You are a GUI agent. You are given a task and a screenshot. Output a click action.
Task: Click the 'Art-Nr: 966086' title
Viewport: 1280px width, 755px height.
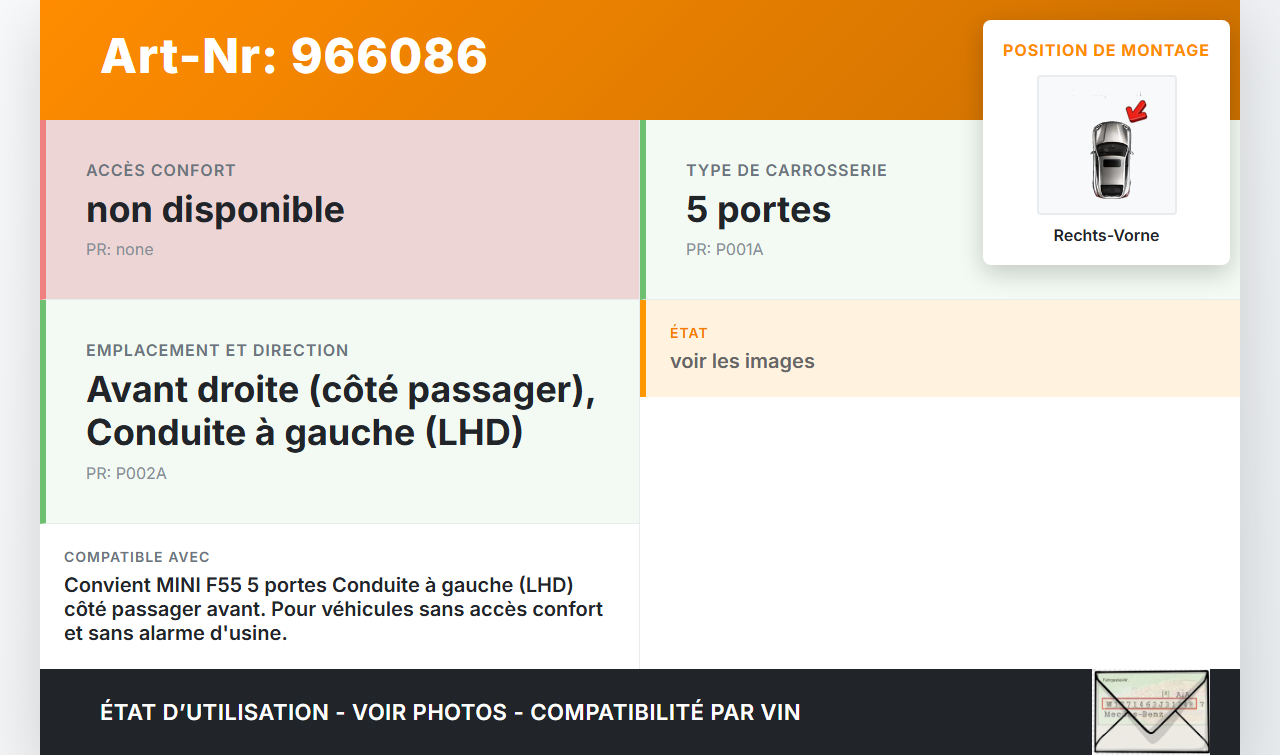pyautogui.click(x=294, y=56)
